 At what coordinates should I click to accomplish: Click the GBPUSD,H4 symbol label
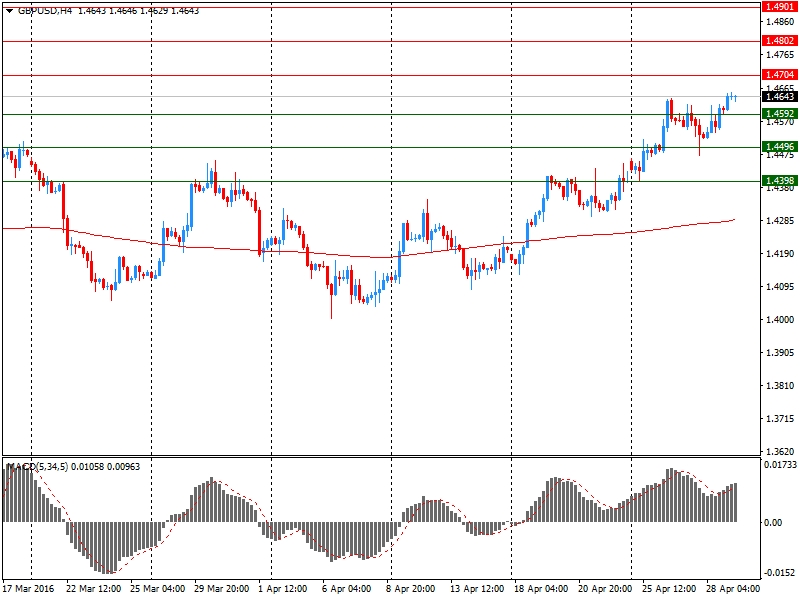(45, 11)
